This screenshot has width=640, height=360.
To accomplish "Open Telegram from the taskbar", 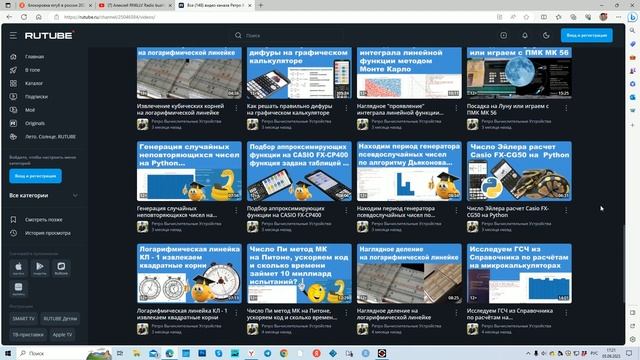I will [x=268, y=353].
